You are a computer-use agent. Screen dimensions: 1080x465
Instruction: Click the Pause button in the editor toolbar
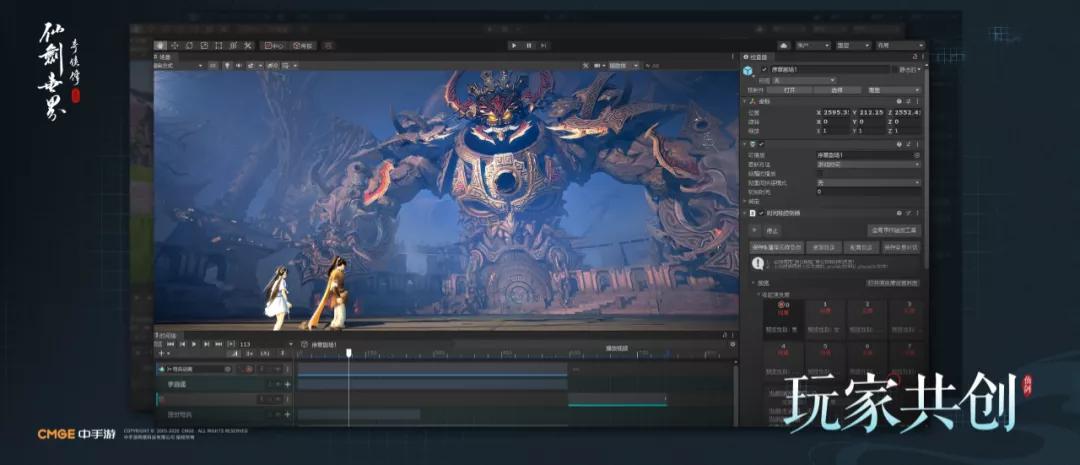(529, 45)
